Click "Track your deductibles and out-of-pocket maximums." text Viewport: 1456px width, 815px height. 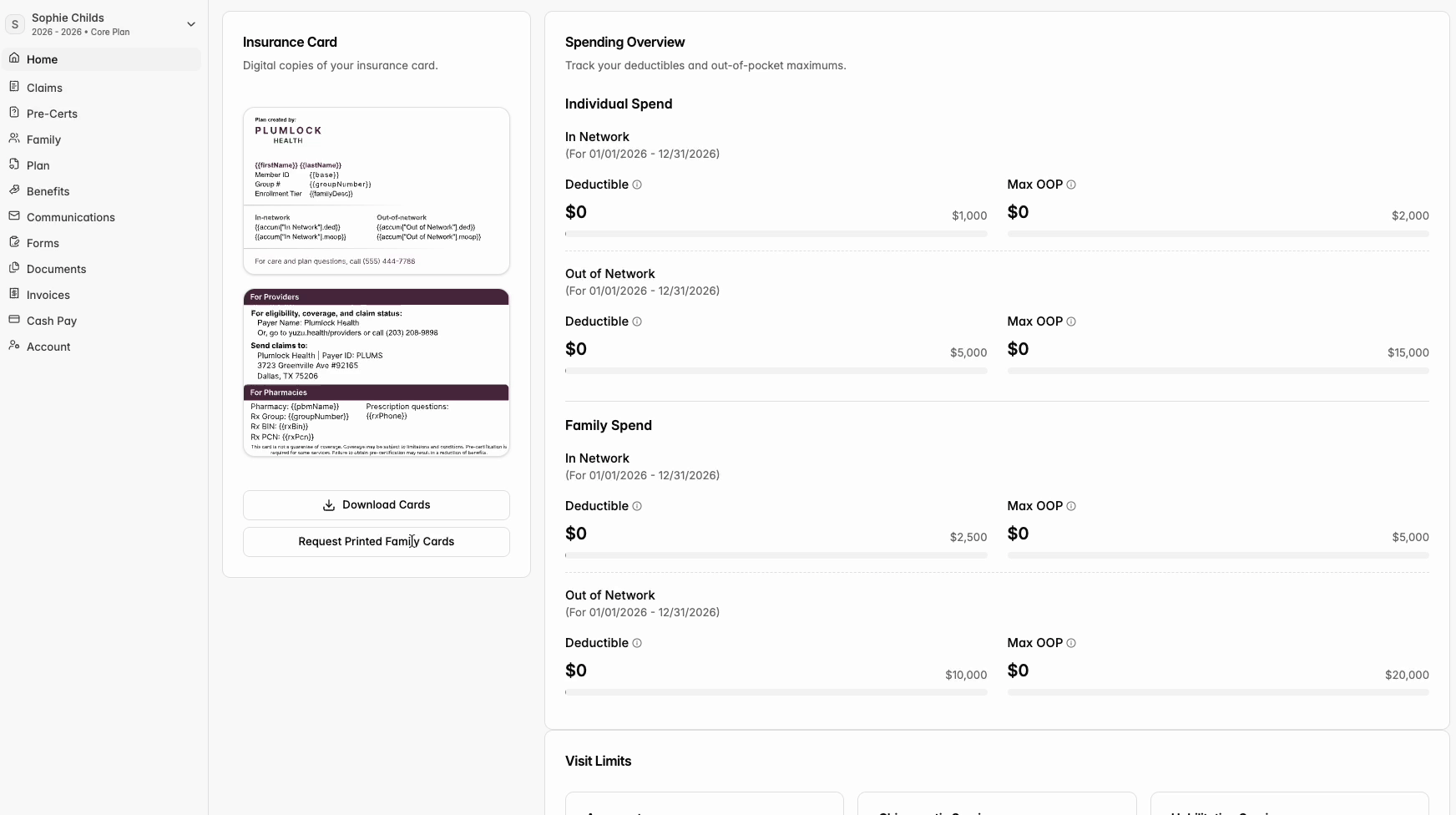tap(705, 65)
